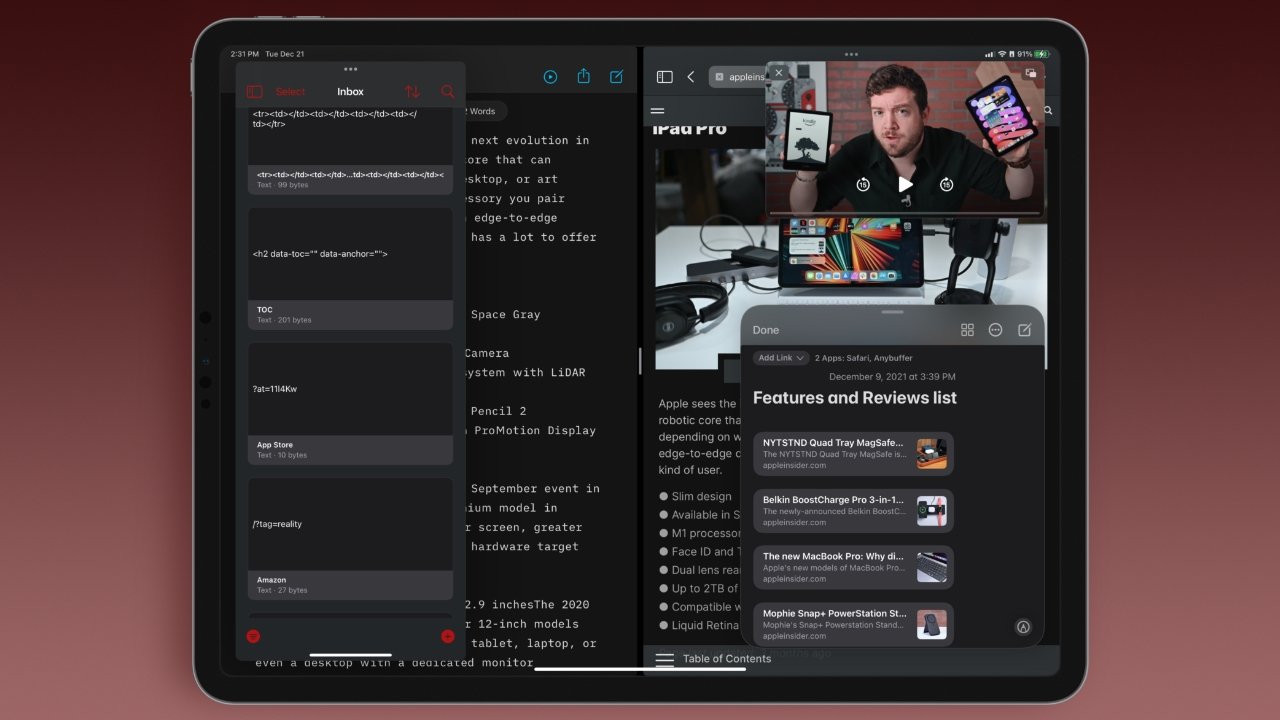Image resolution: width=1280 pixels, height=720 pixels.
Task: Tap the red filter button in Anybuffer footer
Action: coord(253,636)
